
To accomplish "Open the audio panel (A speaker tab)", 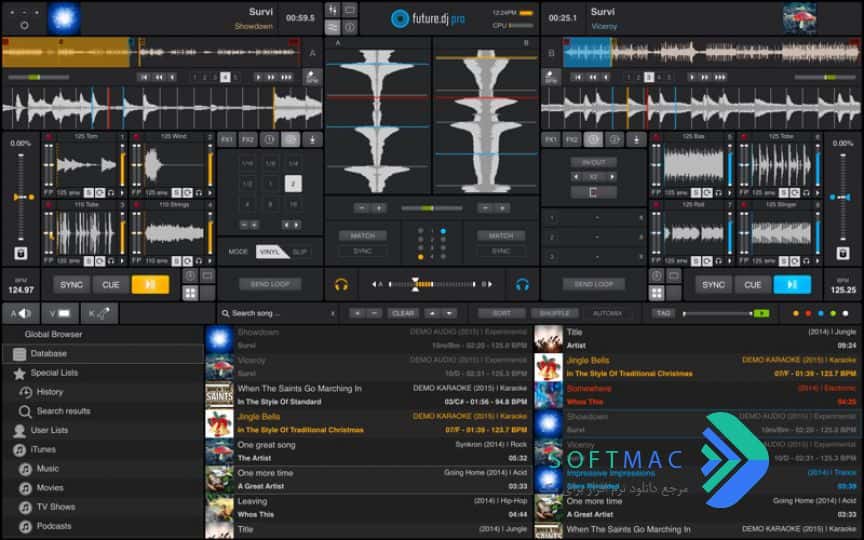I will tap(21, 314).
